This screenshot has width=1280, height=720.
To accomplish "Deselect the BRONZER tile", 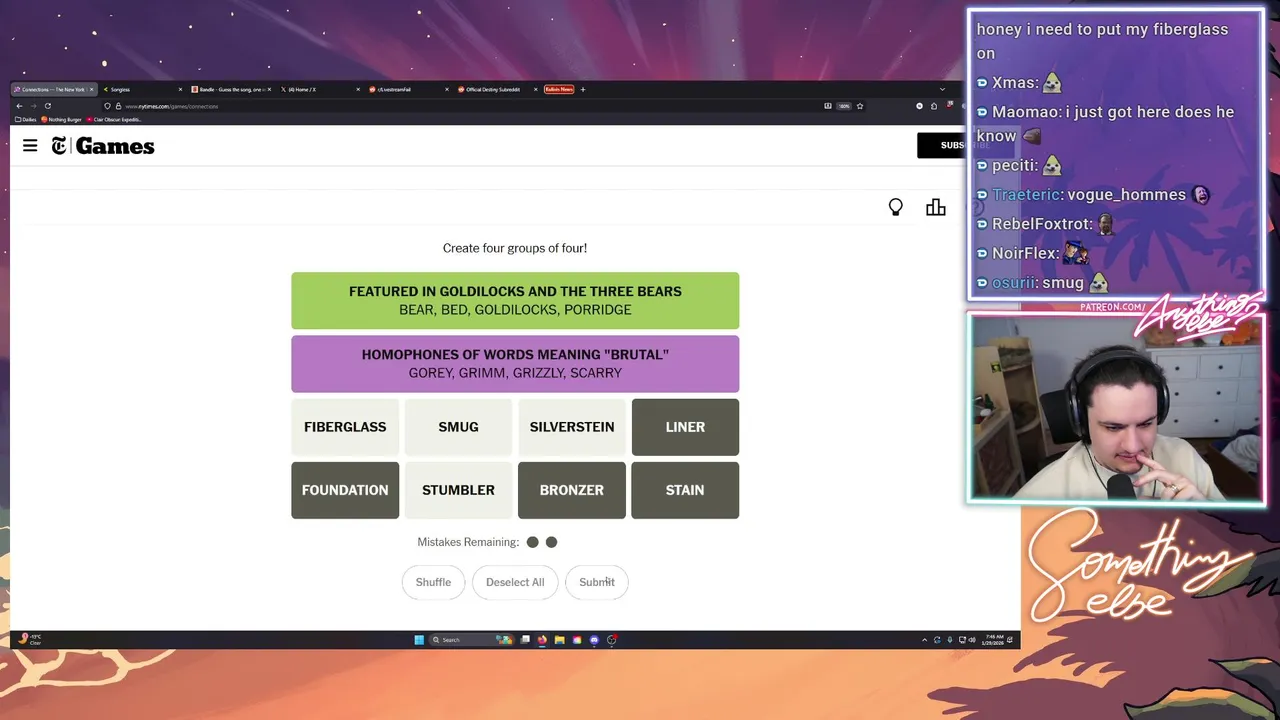I will (x=572, y=490).
